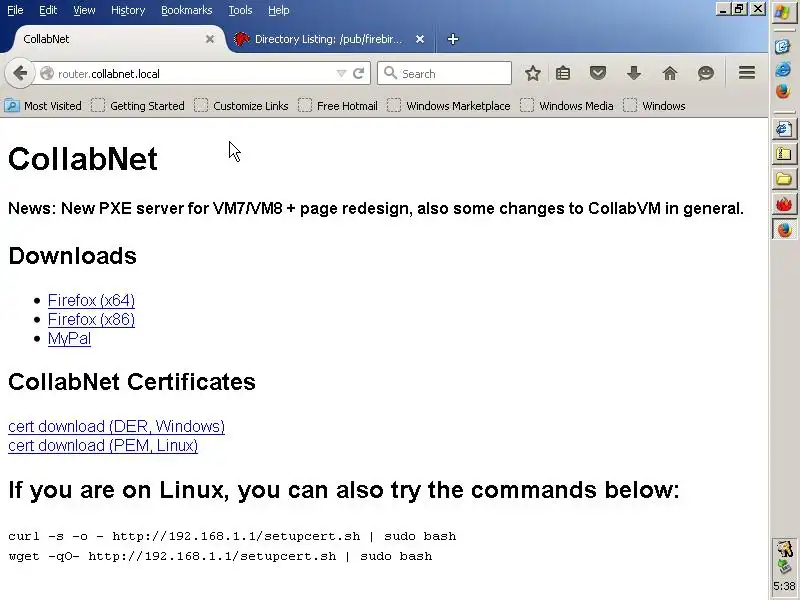Focus the address bar showing router.collabnet.local
800x600 pixels.
[x=194, y=73]
